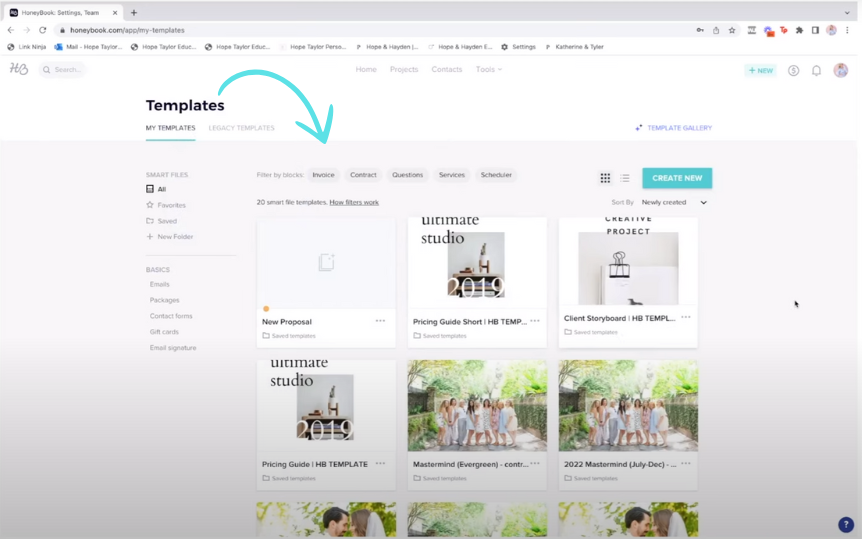Toggle the Scheduler block filter

(496, 175)
